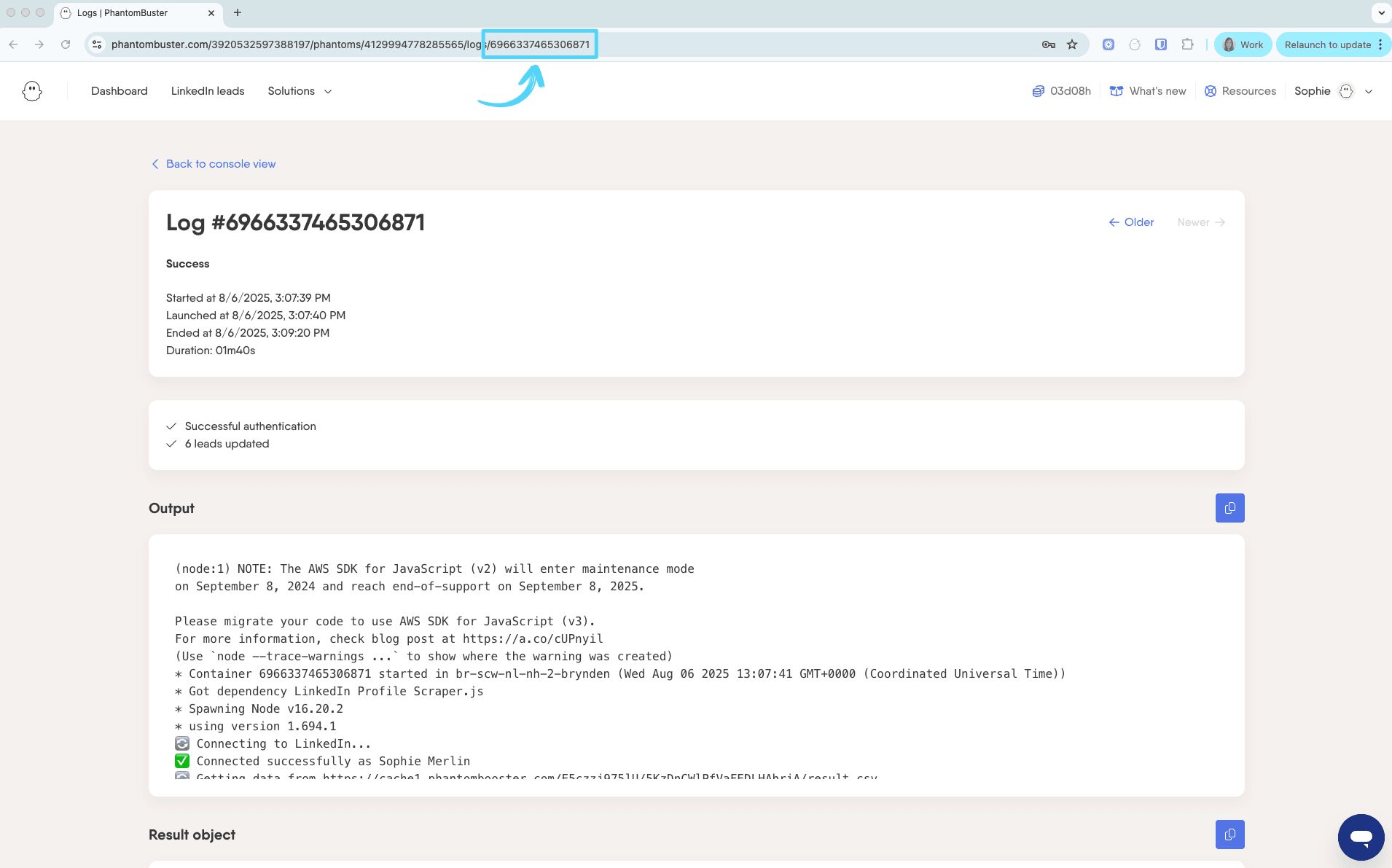Copy the Result object
This screenshot has width=1392, height=868.
[x=1229, y=834]
